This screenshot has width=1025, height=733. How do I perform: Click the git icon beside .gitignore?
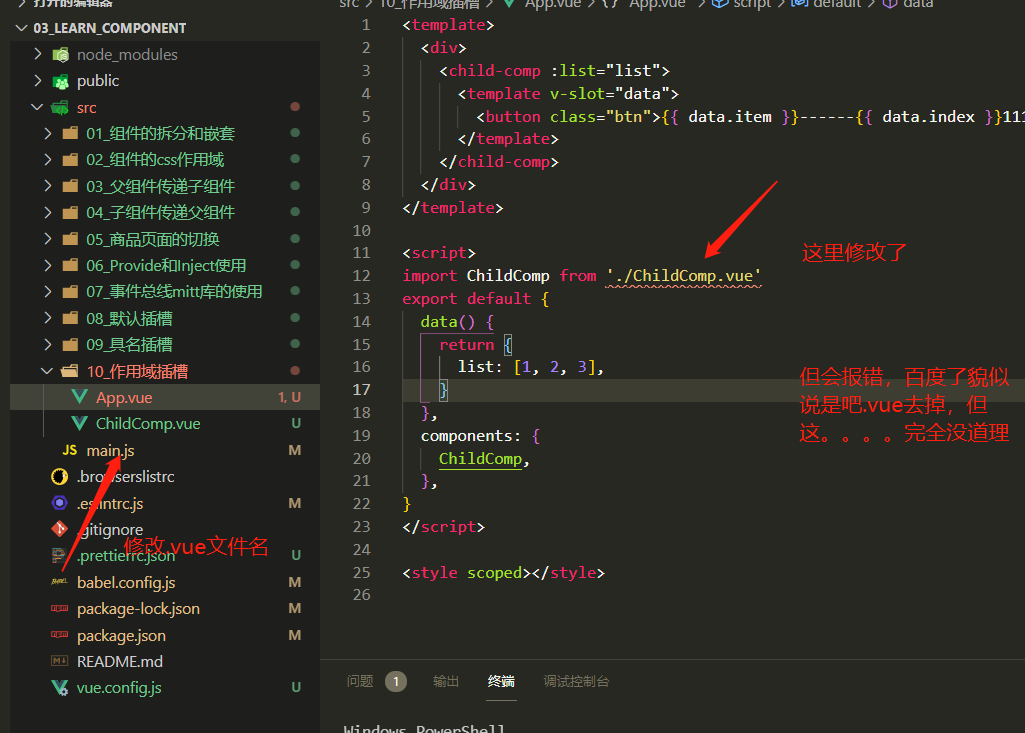coord(58,530)
